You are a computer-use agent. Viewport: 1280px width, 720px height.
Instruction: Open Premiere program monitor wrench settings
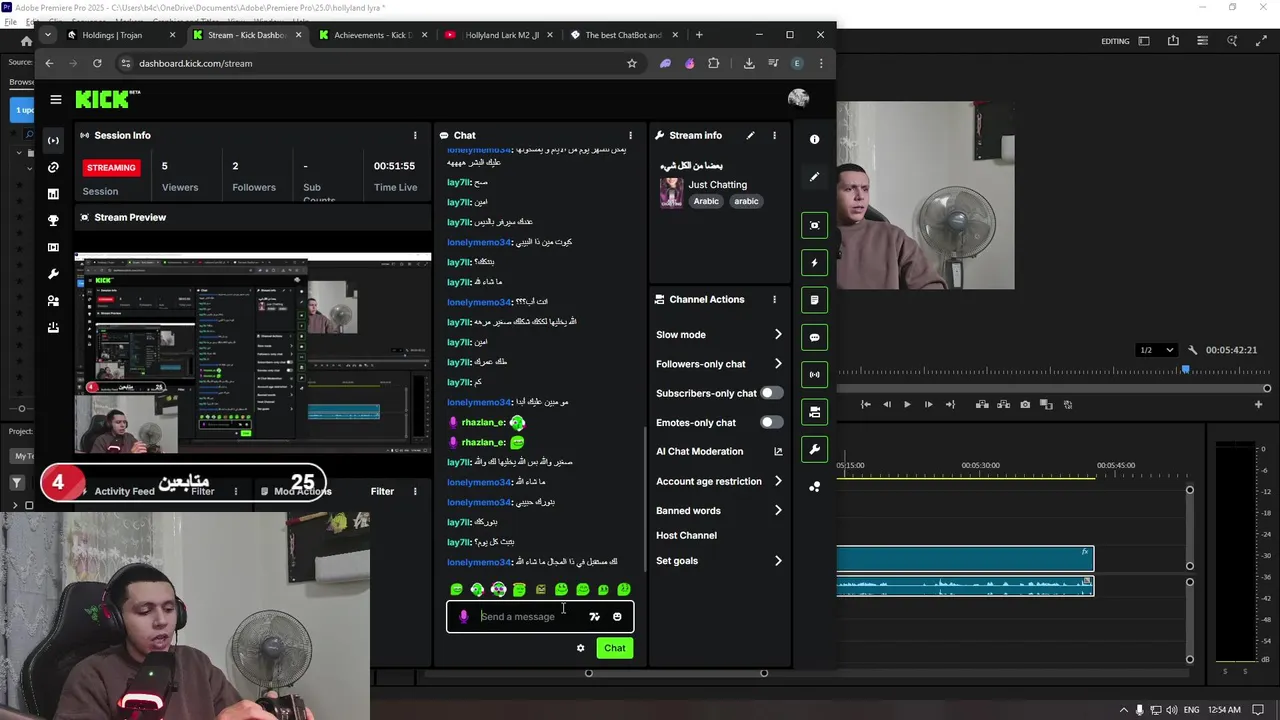(1192, 350)
